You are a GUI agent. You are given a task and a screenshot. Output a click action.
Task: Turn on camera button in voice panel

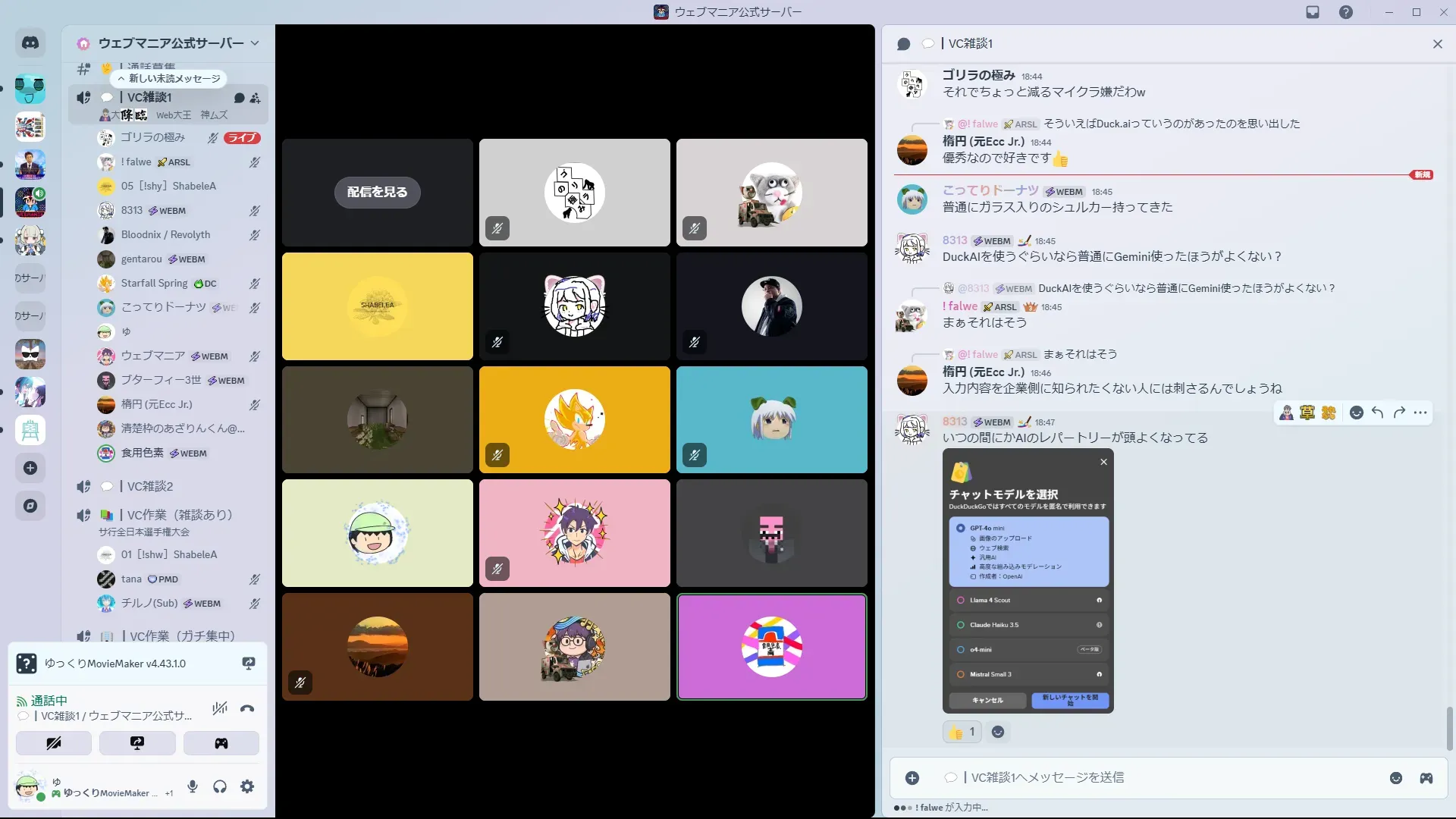click(54, 743)
